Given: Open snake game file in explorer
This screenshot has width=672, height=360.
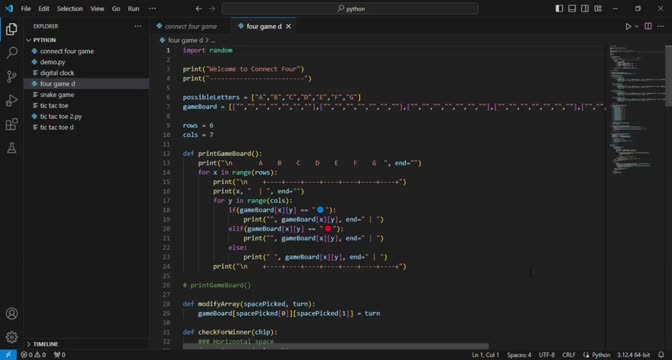Looking at the screenshot, I should coord(57,95).
